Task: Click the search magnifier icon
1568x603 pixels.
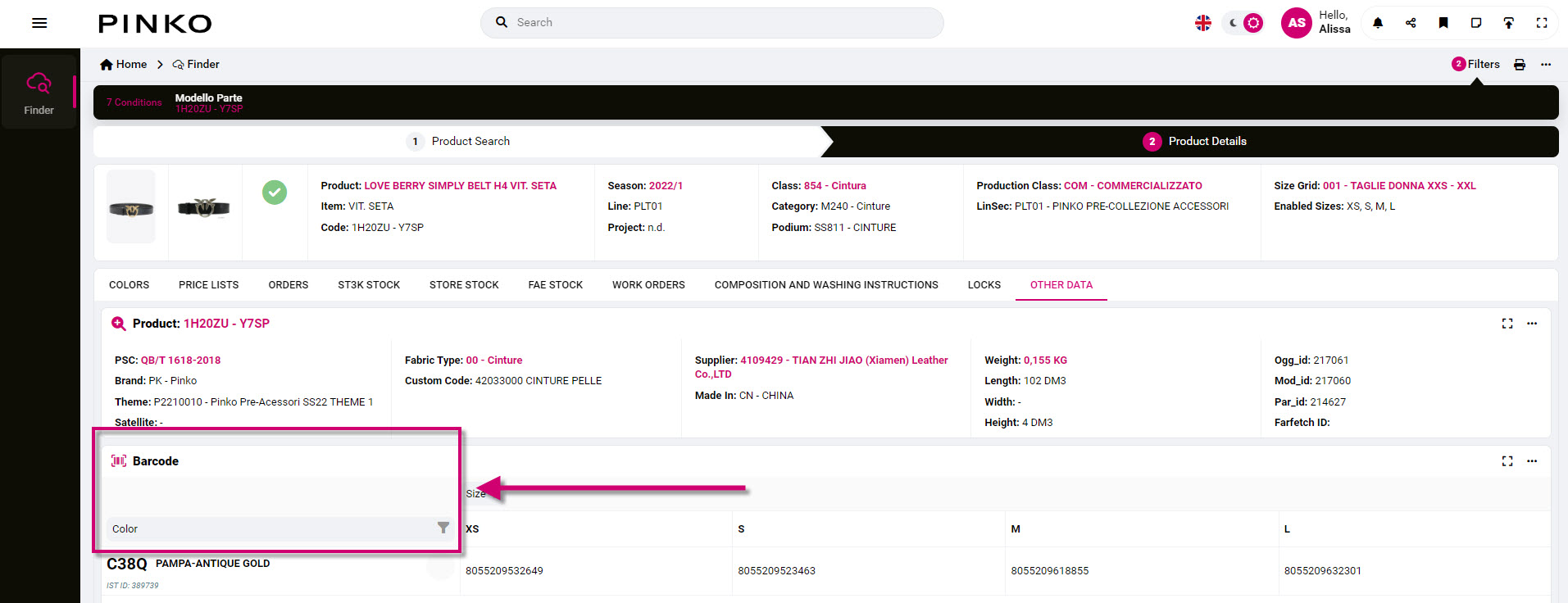Action: click(502, 22)
